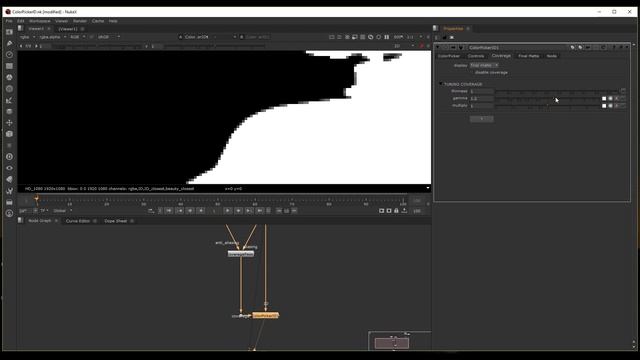
Task: Open the Deep nodes toolbar icon
Action: [x=9, y=157]
